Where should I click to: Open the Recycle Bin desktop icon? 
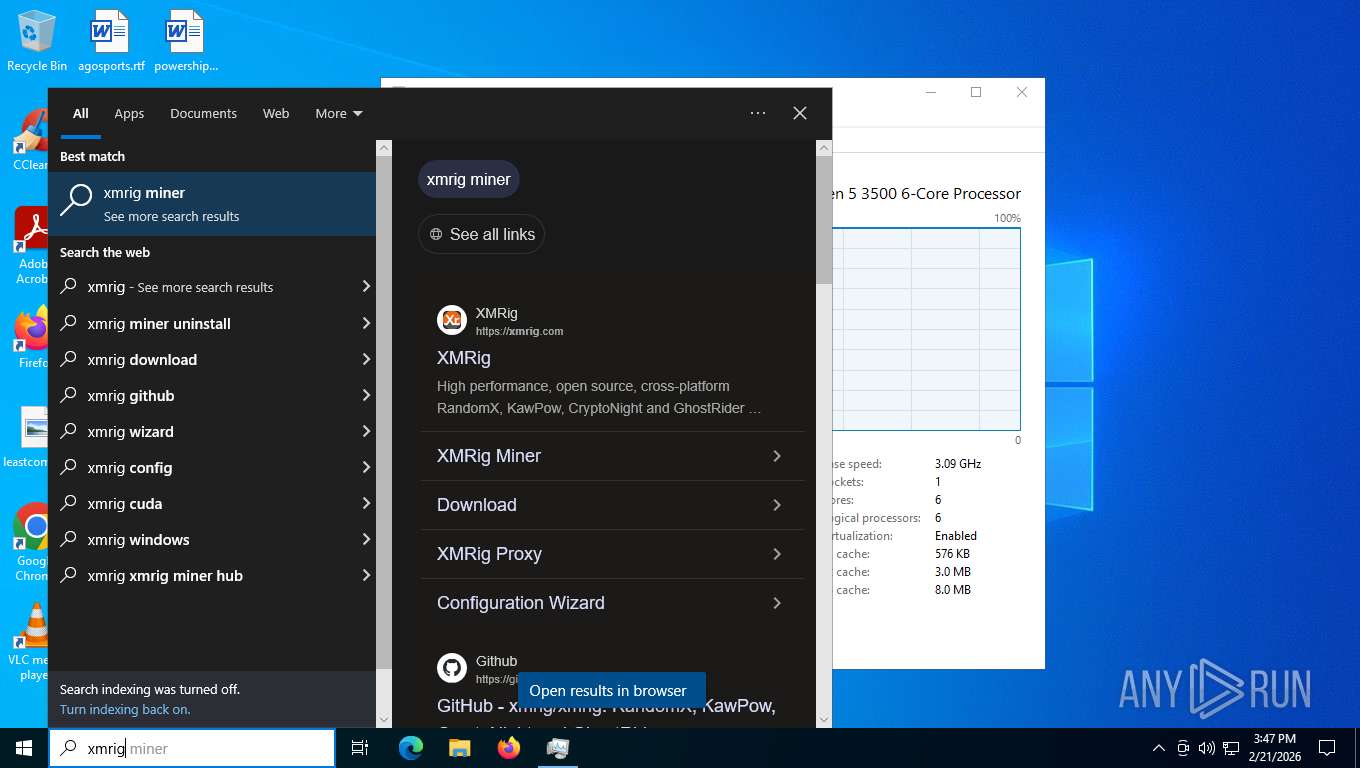(x=37, y=41)
